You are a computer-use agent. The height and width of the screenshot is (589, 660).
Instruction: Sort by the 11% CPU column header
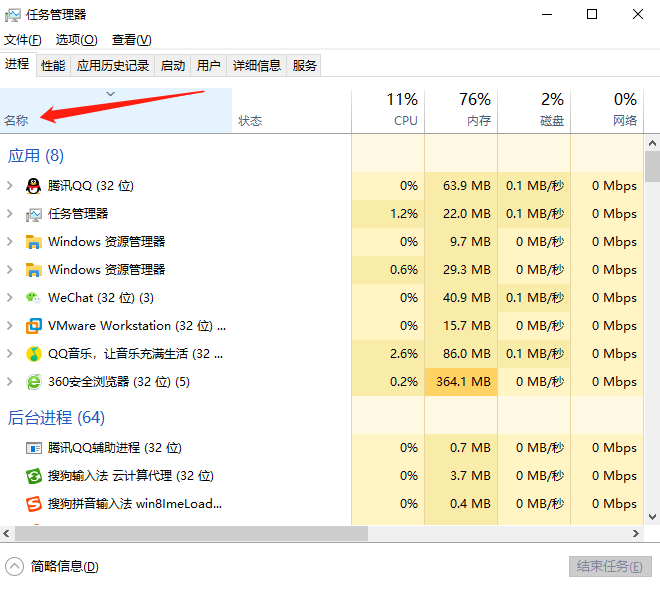point(388,111)
